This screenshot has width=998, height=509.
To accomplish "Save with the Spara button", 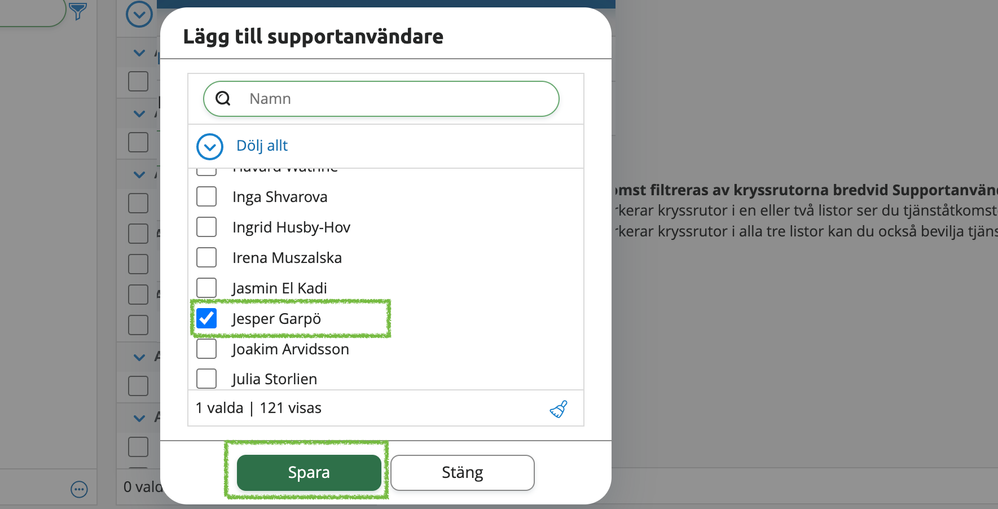I will pyautogui.click(x=309, y=473).
